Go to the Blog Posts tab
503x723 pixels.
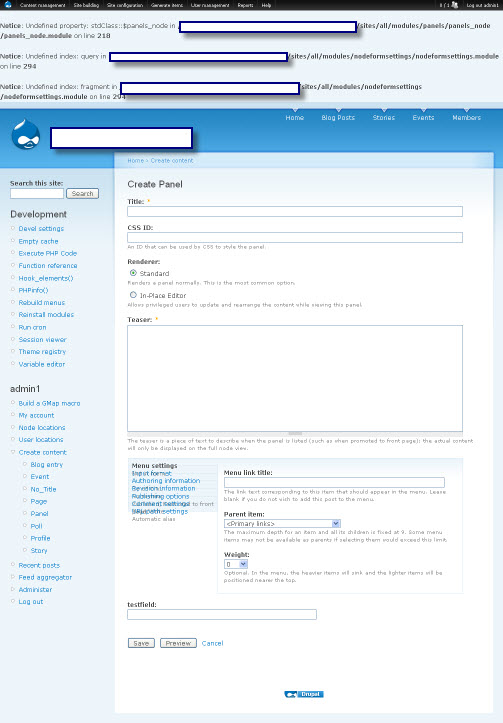pos(338,118)
